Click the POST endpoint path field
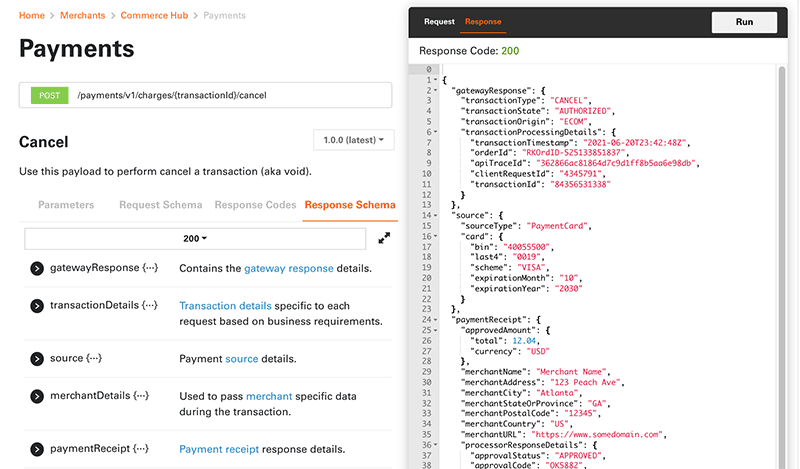Image resolution: width=800 pixels, height=469 pixels. pos(230,95)
